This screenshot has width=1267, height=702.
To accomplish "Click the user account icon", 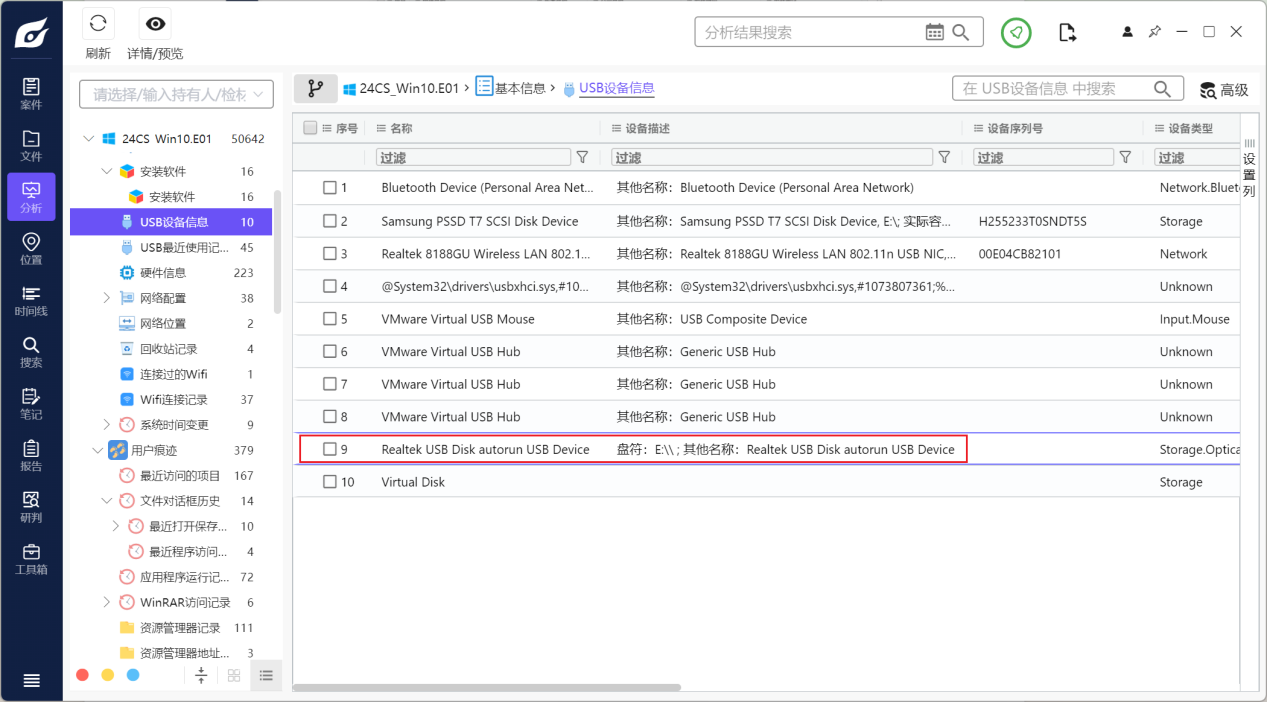I will tap(1128, 32).
